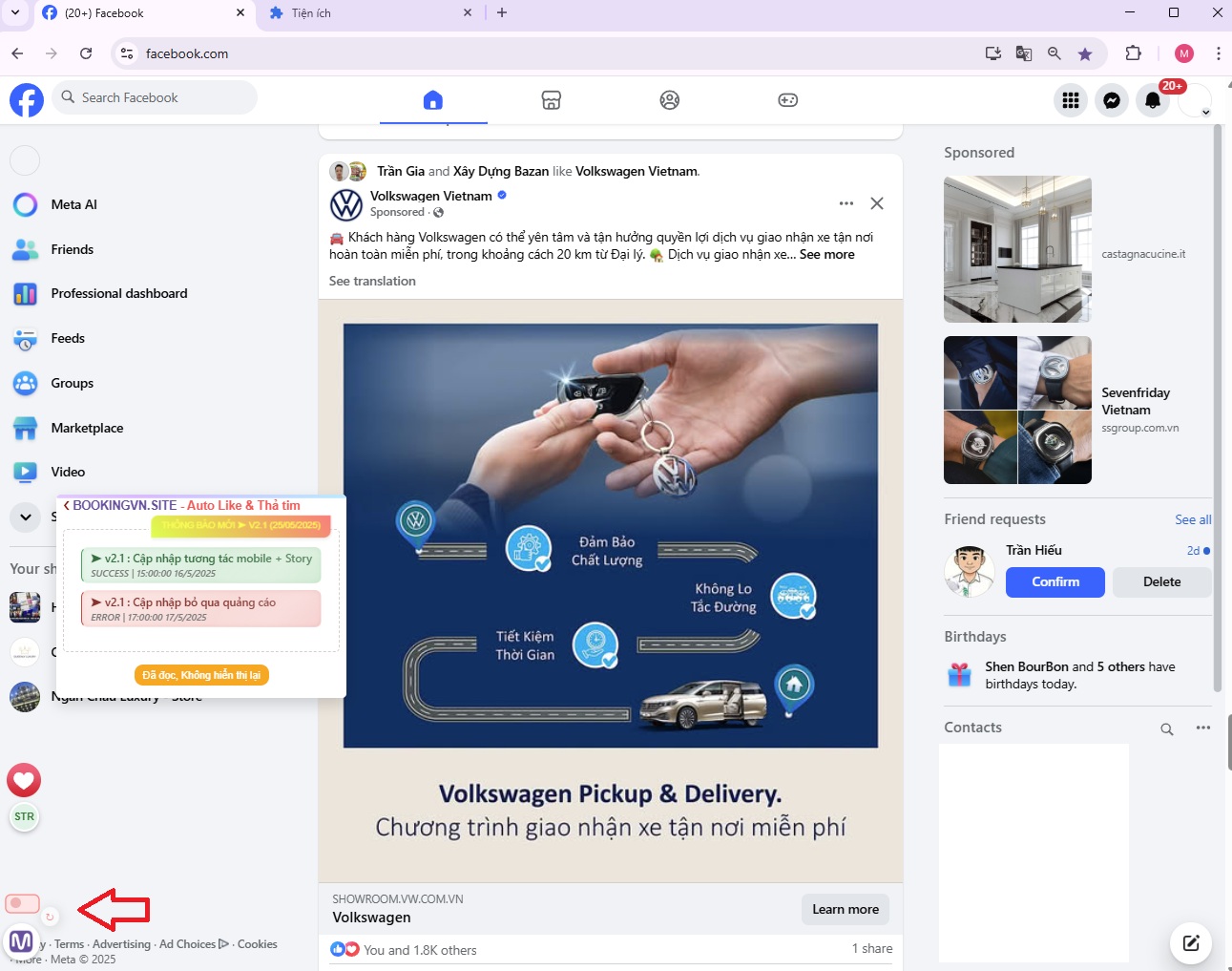Viewport: 1232px width, 971px height.
Task: Focus the Search Facebook field
Action: pos(155,97)
